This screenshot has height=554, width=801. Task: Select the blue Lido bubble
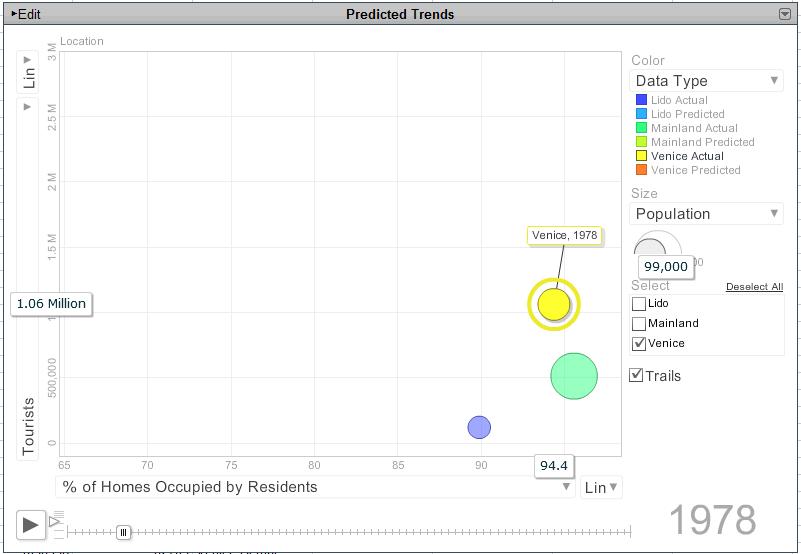coord(479,427)
